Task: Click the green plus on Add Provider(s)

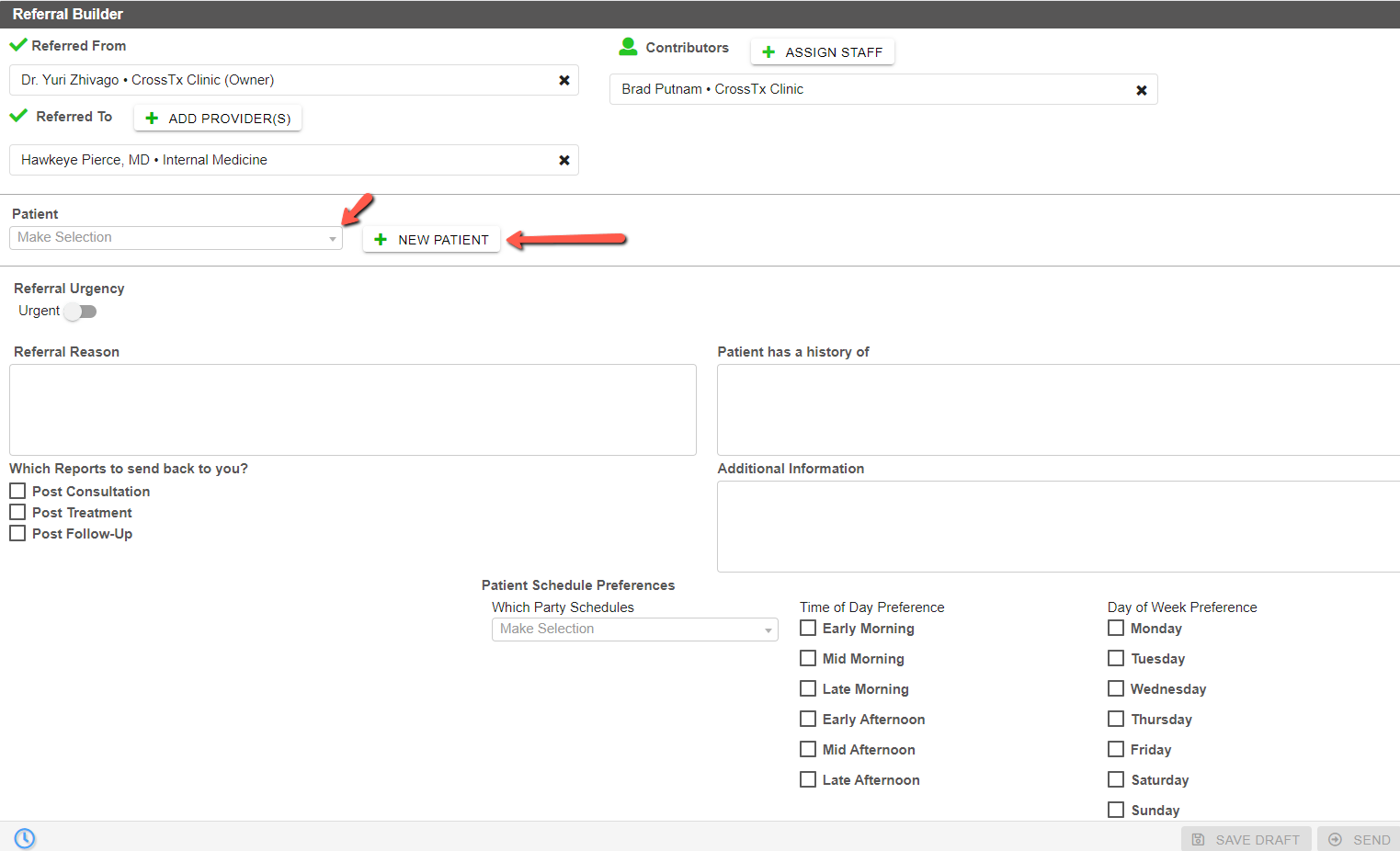Action: pyautogui.click(x=152, y=119)
